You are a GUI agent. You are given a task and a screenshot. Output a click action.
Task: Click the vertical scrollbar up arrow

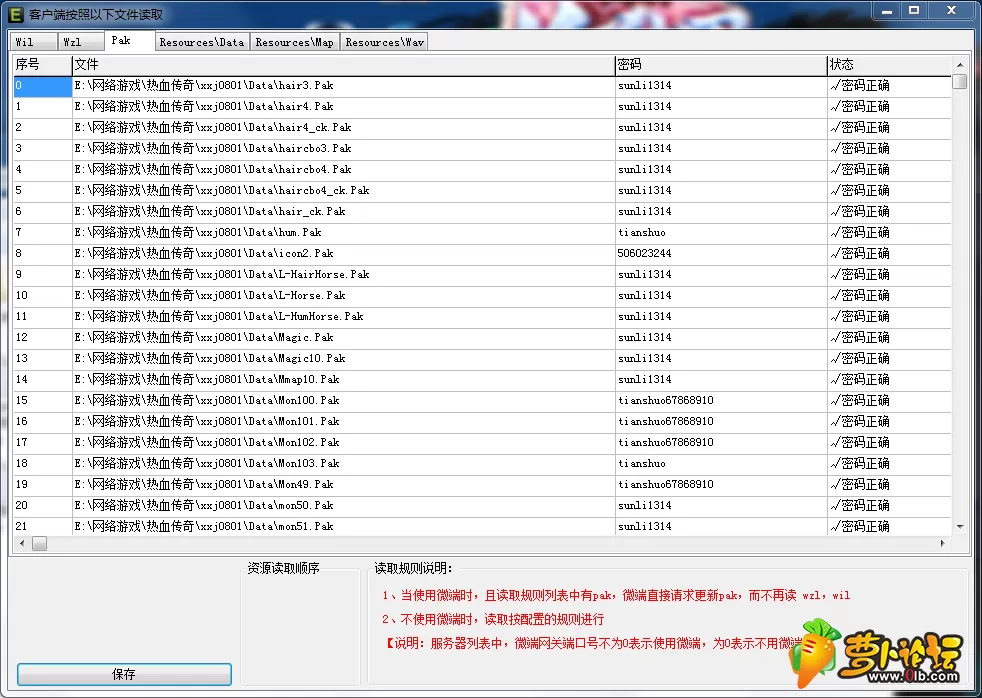point(959,64)
